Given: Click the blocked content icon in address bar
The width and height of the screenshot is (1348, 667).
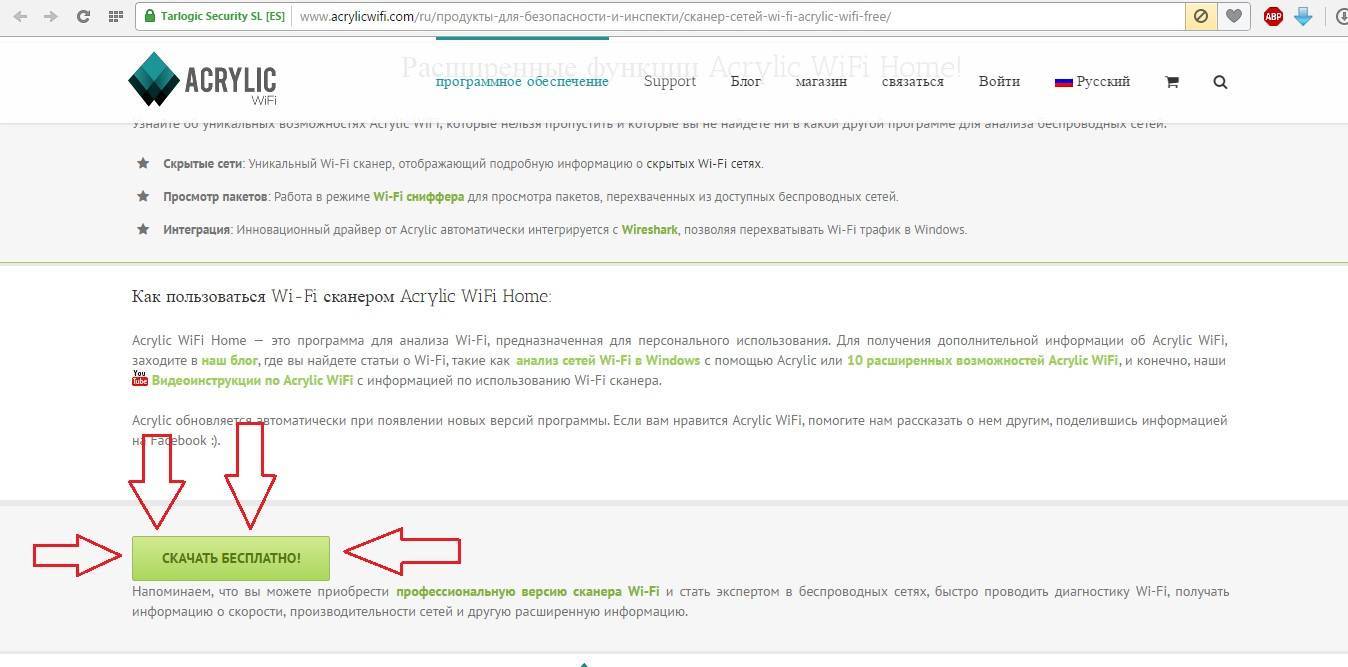Looking at the screenshot, I should [1201, 16].
